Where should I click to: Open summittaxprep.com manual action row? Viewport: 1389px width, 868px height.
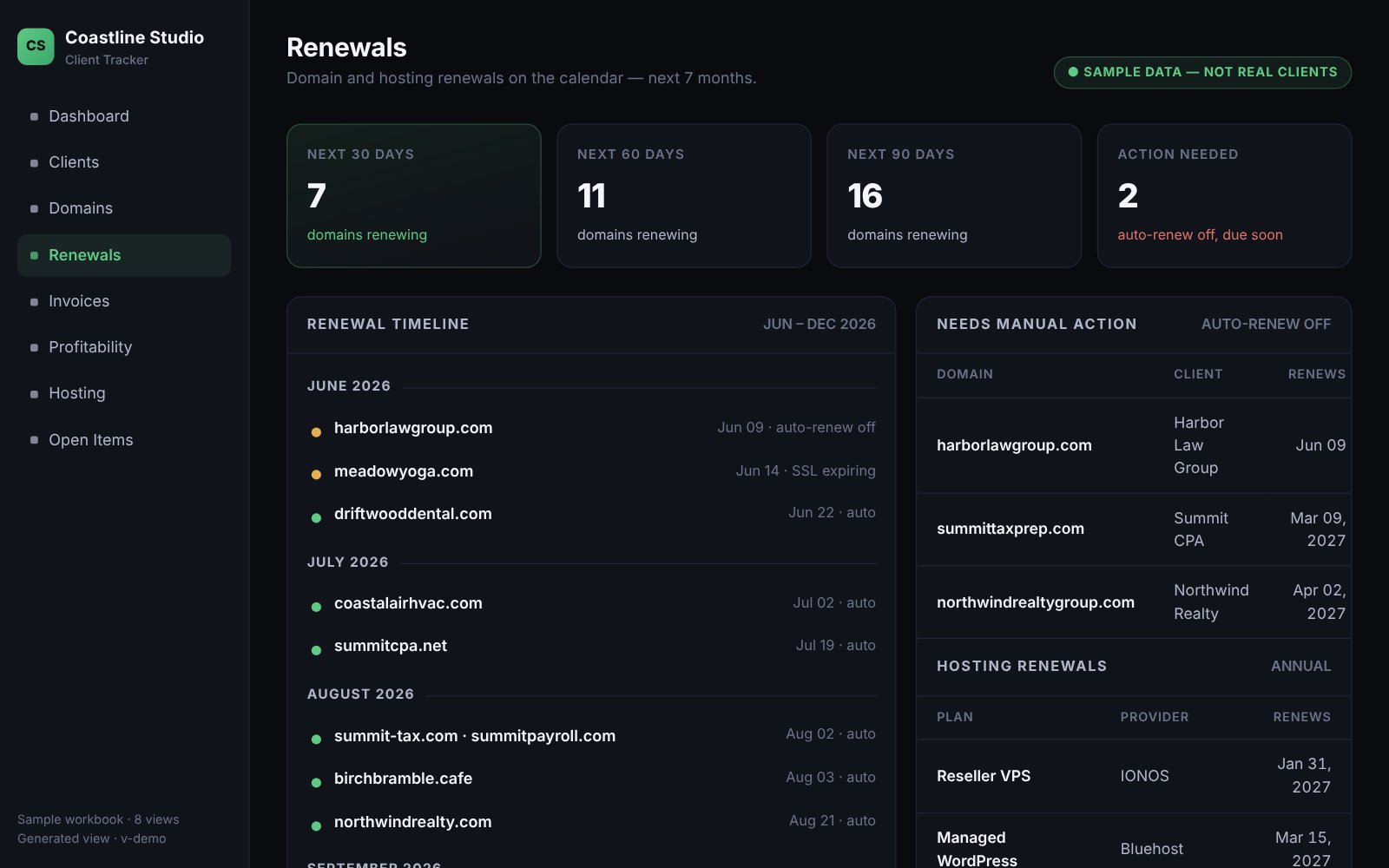coord(1134,529)
